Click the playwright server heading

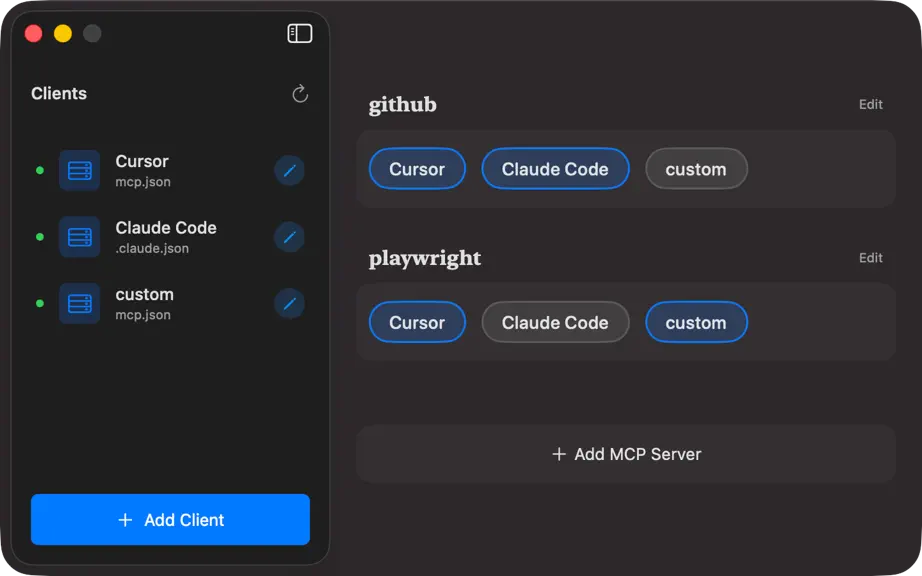[x=425, y=259]
